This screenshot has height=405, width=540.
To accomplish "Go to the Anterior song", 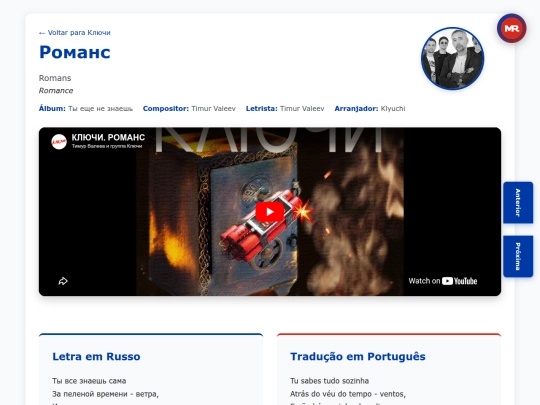I will point(518,202).
